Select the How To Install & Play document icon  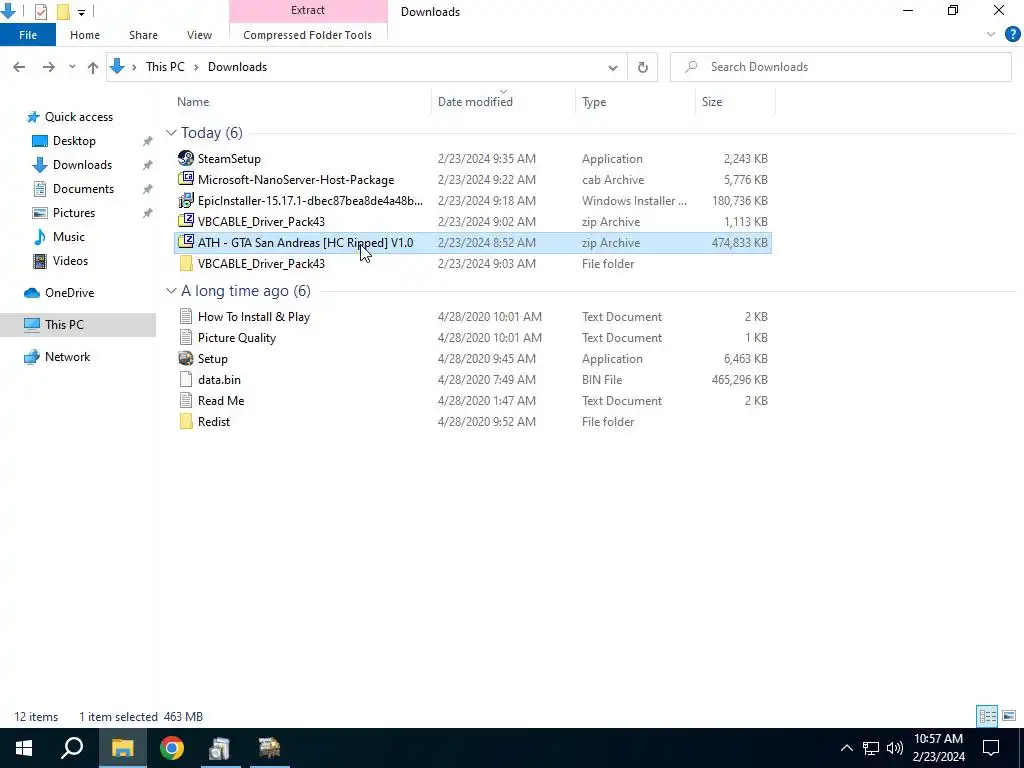pyautogui.click(x=186, y=317)
